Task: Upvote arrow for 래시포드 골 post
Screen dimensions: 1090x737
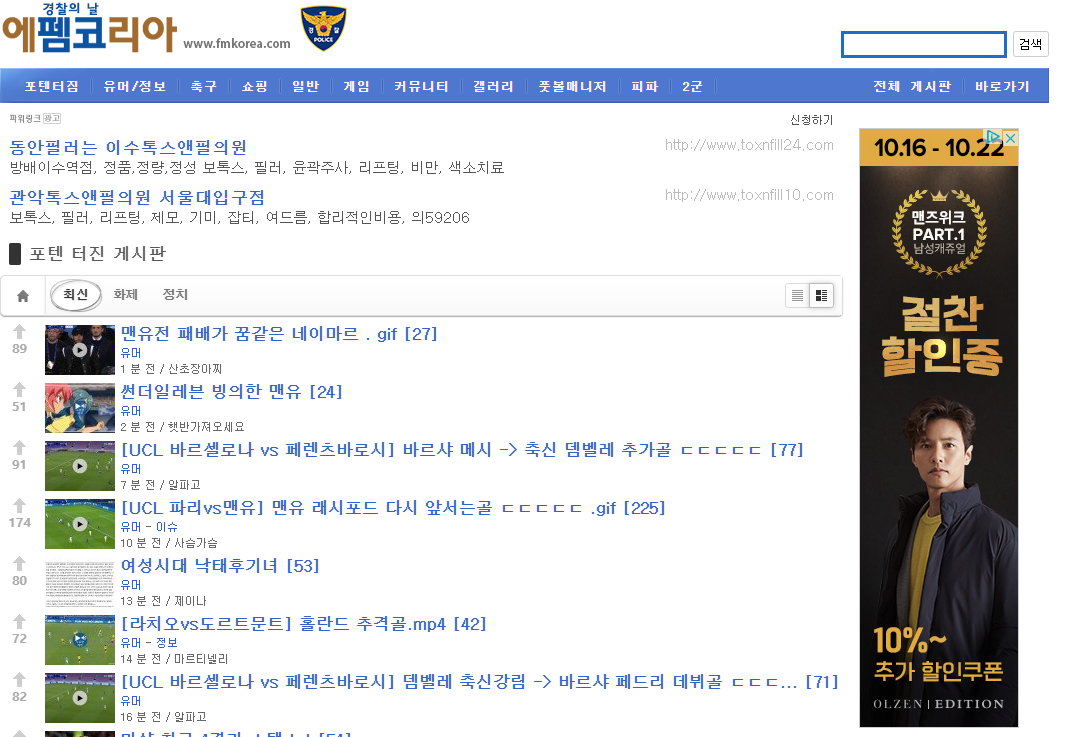Action: point(19,506)
